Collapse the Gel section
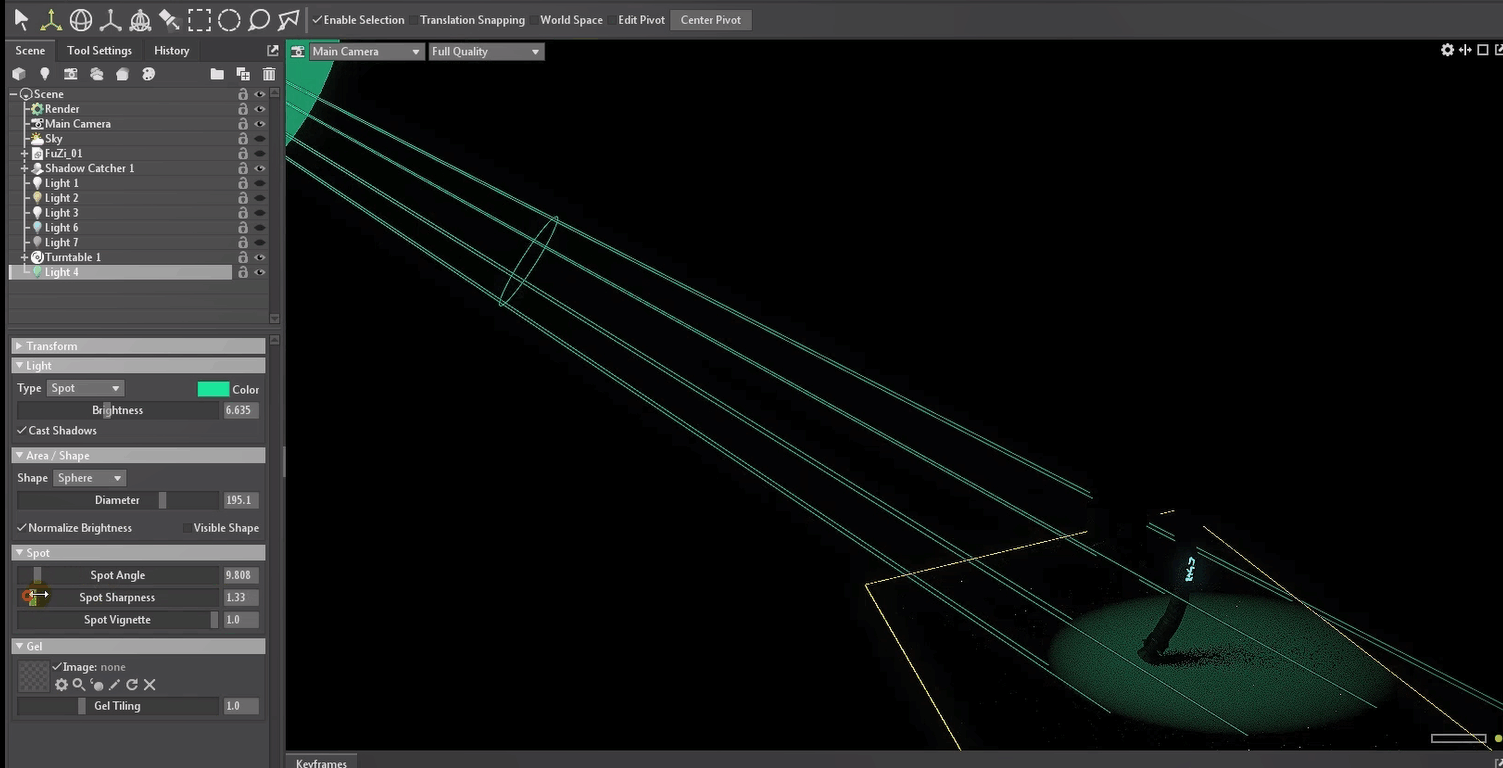 click(138, 646)
